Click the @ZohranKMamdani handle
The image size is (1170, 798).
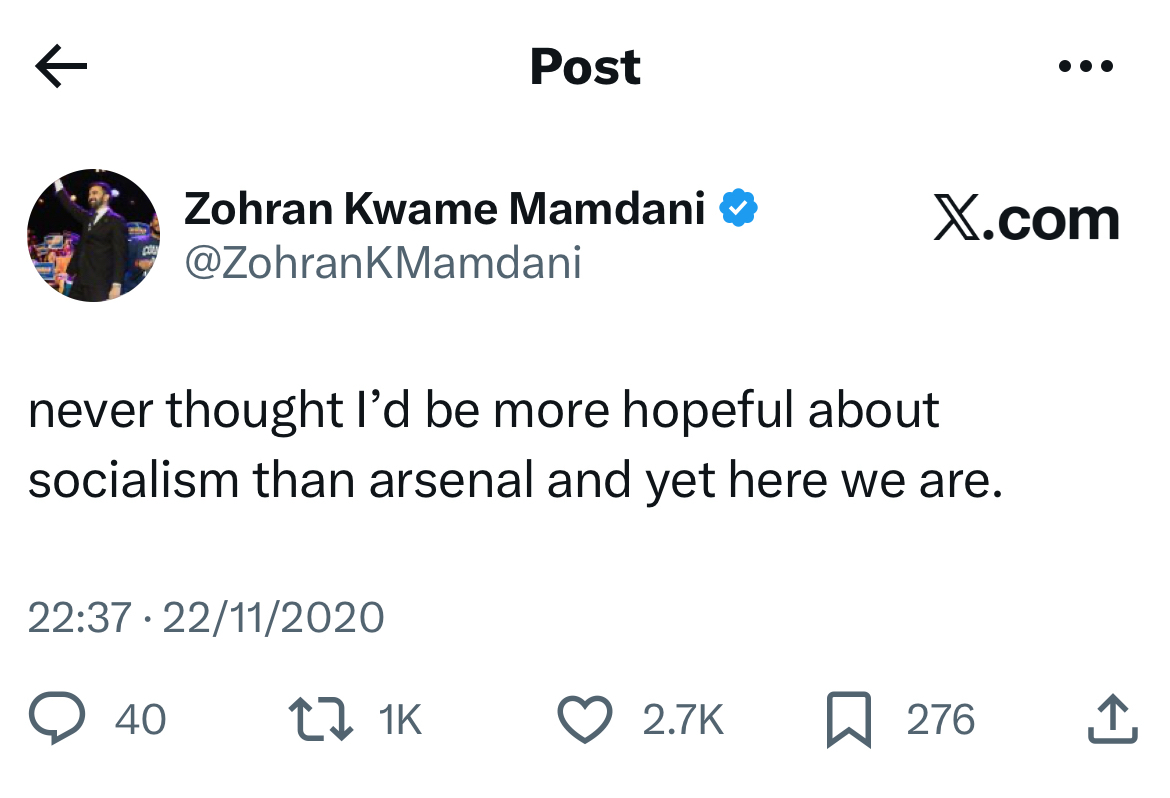[x=382, y=263]
